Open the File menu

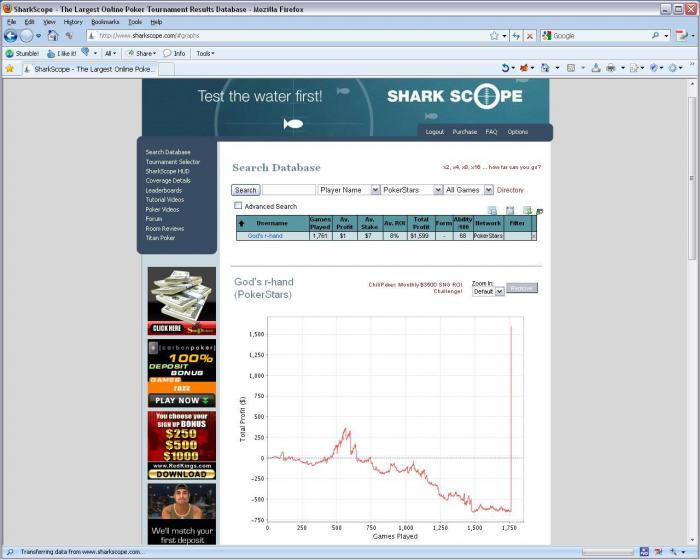(x=12, y=22)
